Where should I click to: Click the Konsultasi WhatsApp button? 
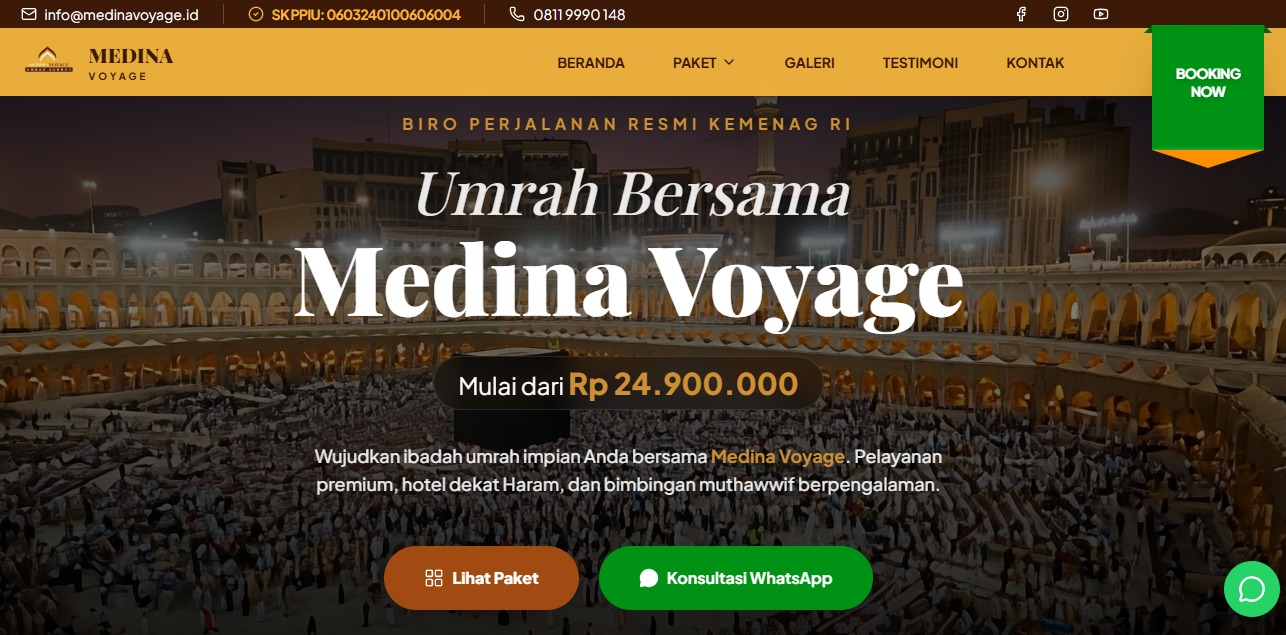736,578
